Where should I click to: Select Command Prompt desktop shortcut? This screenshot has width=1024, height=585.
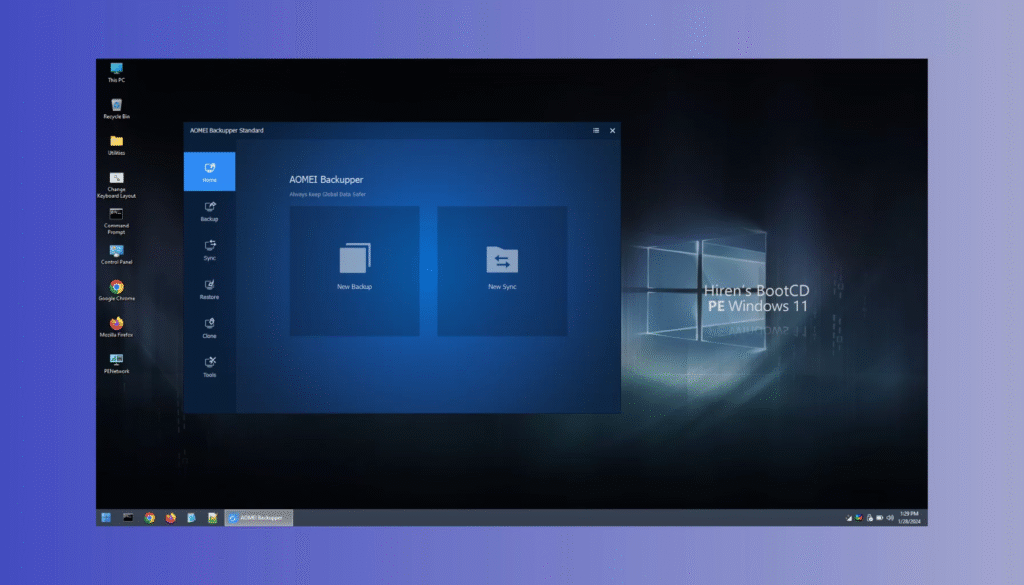pos(116,218)
